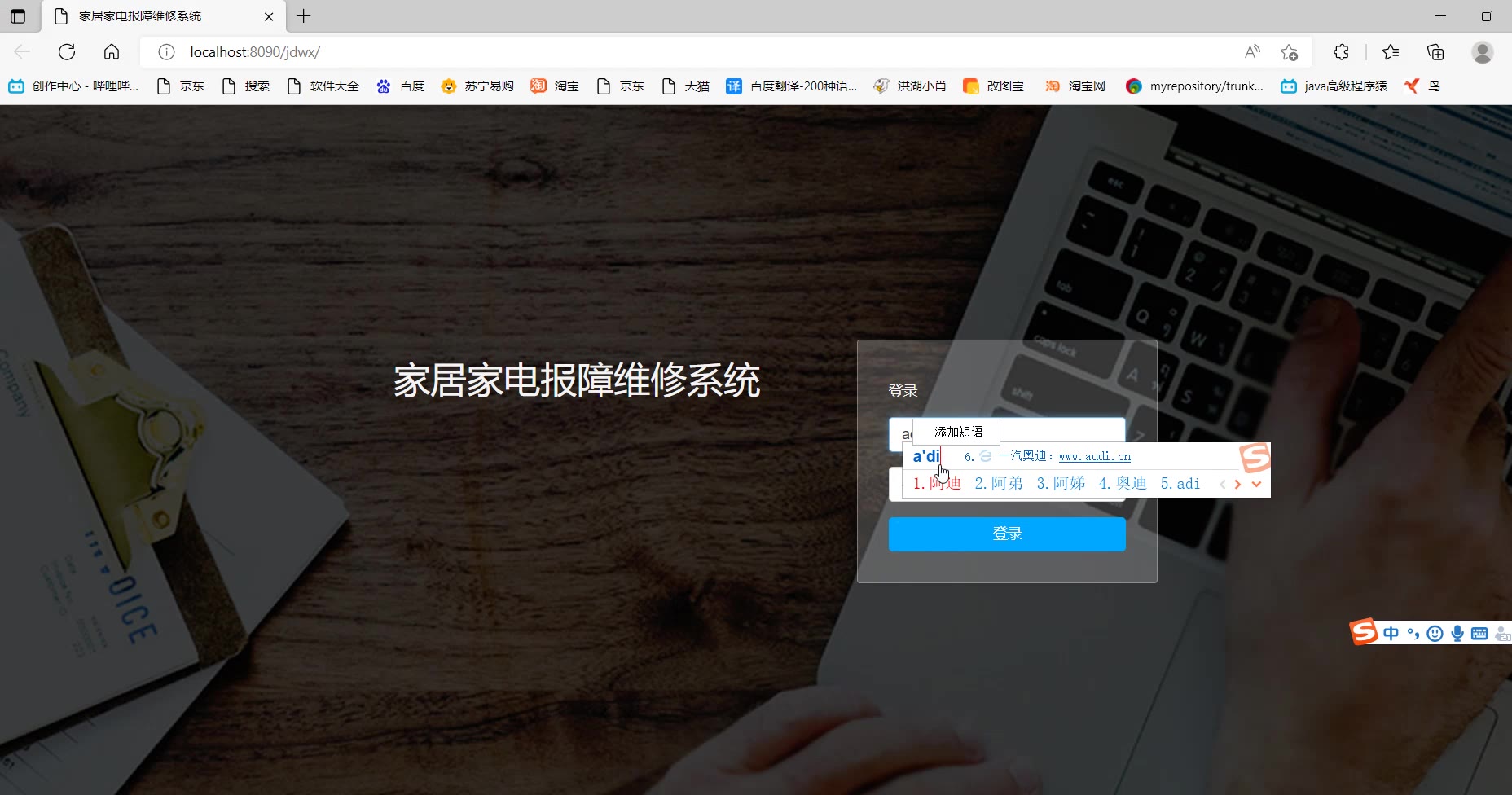Viewport: 1512px width, 795px height.
Task: Open the IME soft keyboard
Action: tap(1479, 634)
